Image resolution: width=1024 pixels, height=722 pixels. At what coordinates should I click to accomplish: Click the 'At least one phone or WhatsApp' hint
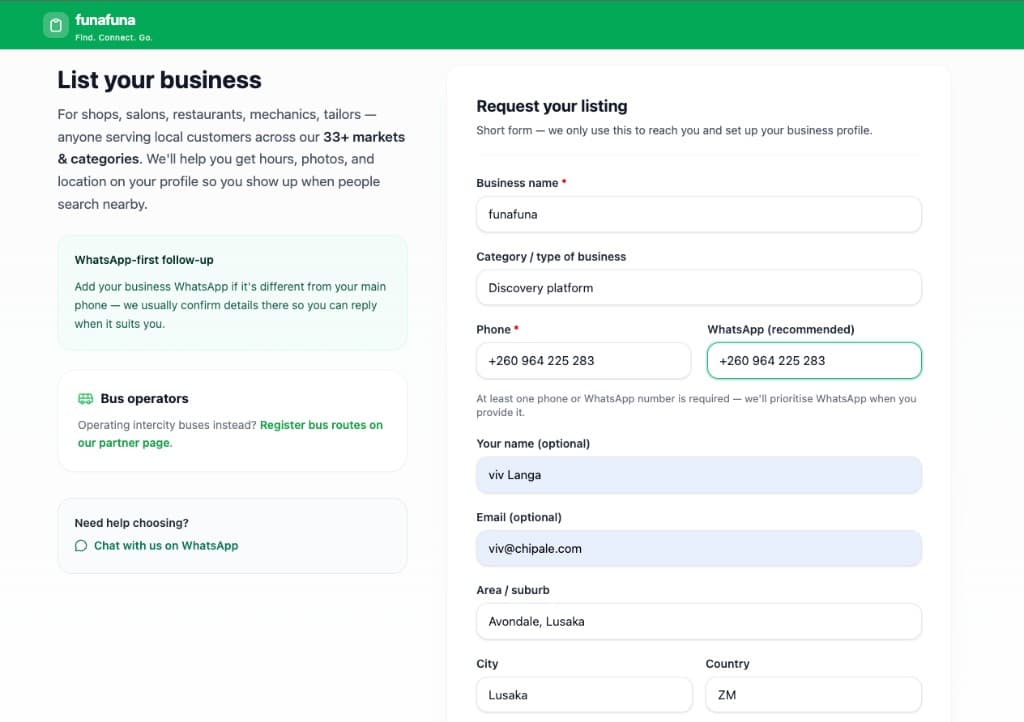(x=696, y=405)
